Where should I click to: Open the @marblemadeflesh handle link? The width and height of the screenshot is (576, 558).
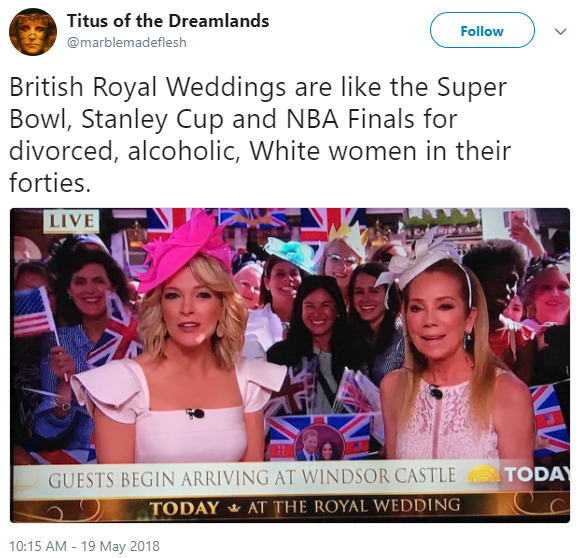[x=127, y=43]
